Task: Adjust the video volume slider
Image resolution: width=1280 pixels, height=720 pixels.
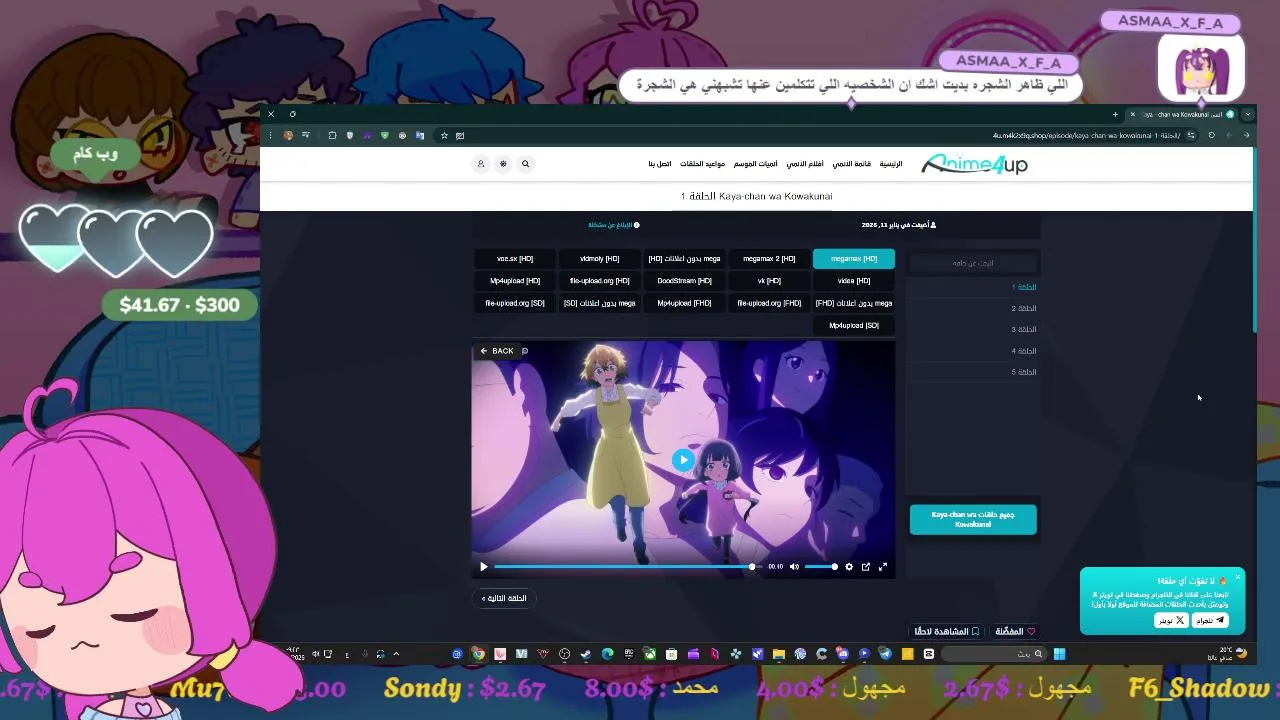Action: point(821,567)
